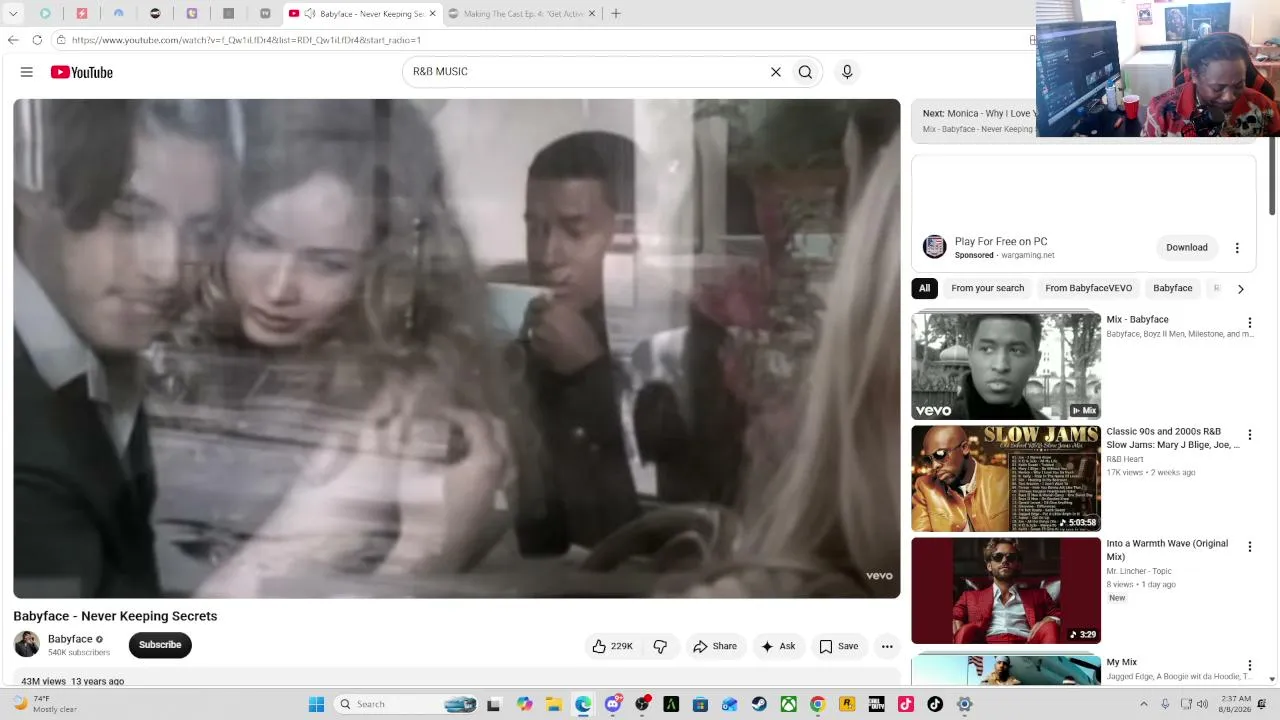Click the Windows taskbar search box

tap(405, 704)
